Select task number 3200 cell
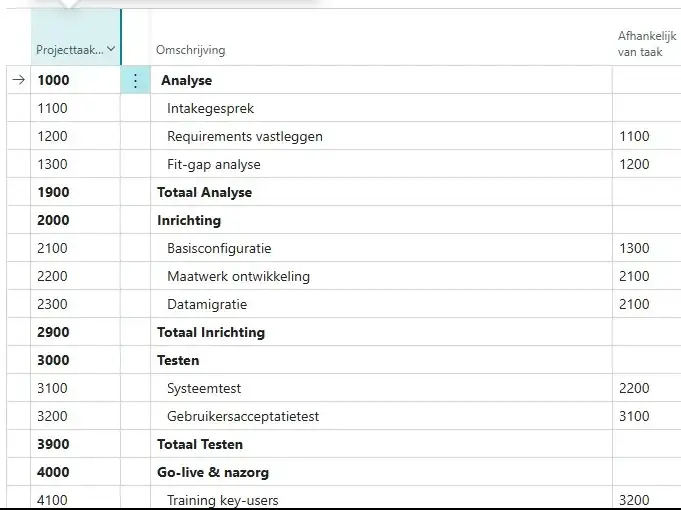Screen dimensions: 681x510 click(x=76, y=416)
